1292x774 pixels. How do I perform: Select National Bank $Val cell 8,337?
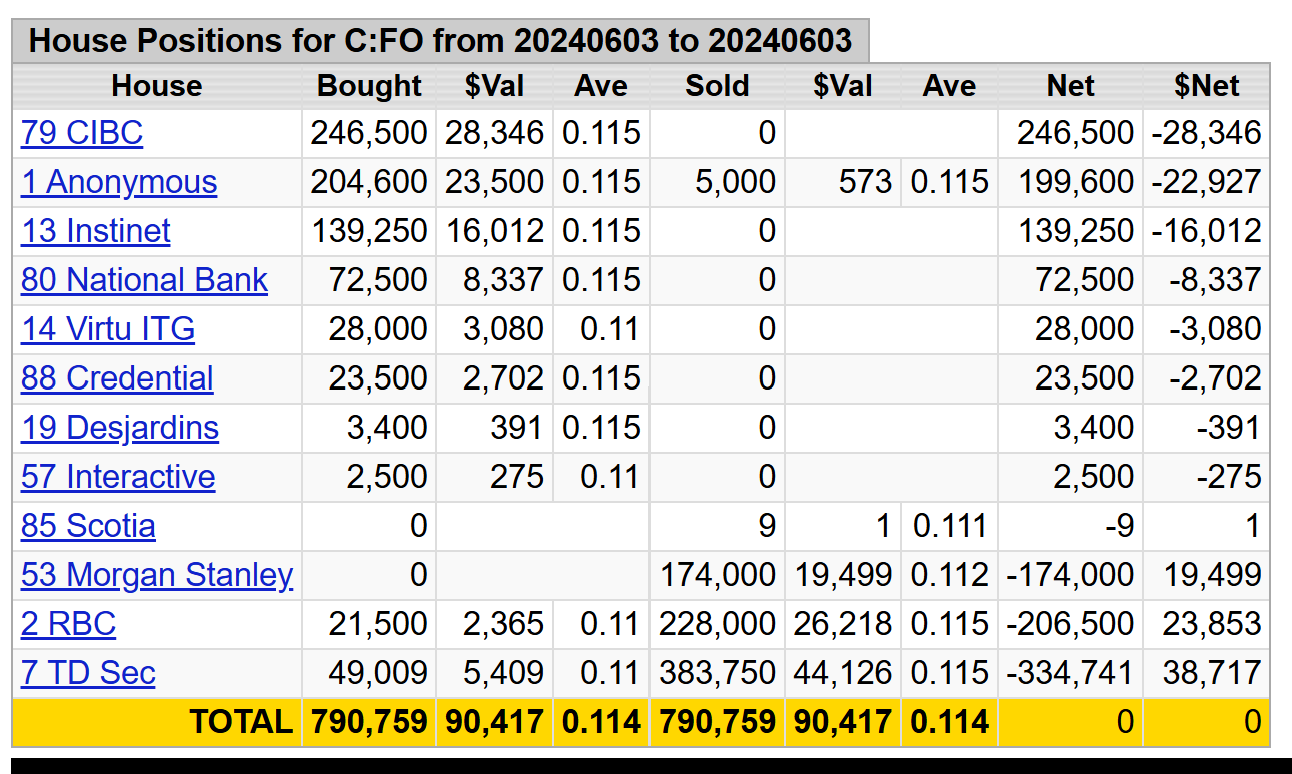503,280
